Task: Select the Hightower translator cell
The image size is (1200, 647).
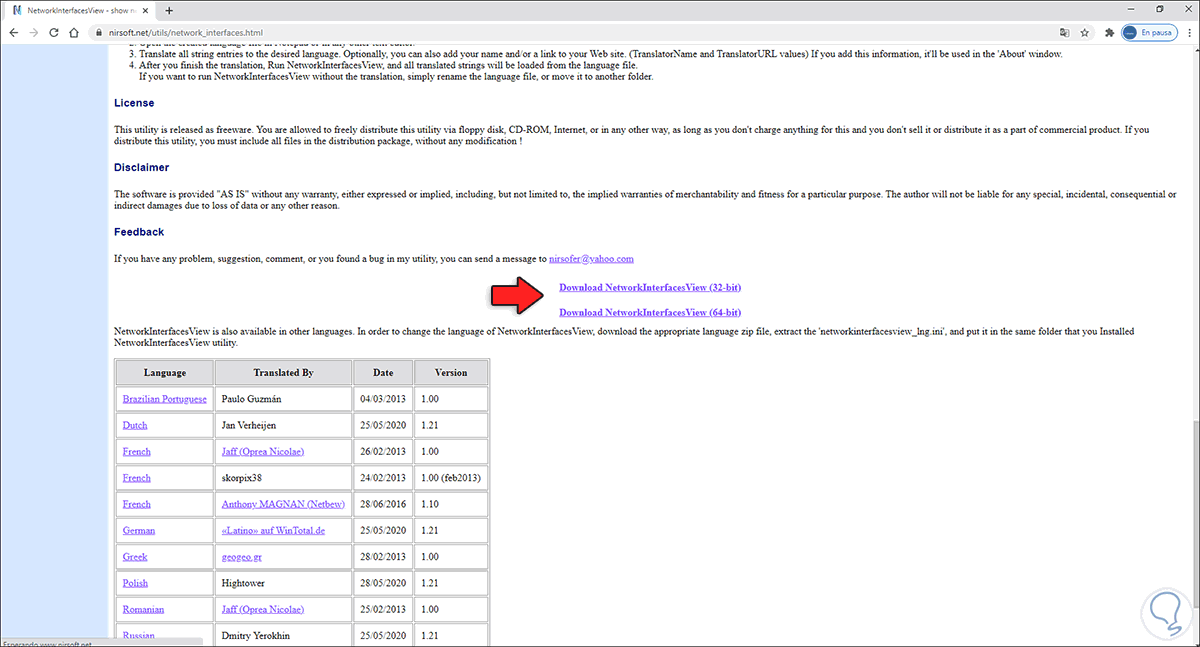Action: (283, 583)
